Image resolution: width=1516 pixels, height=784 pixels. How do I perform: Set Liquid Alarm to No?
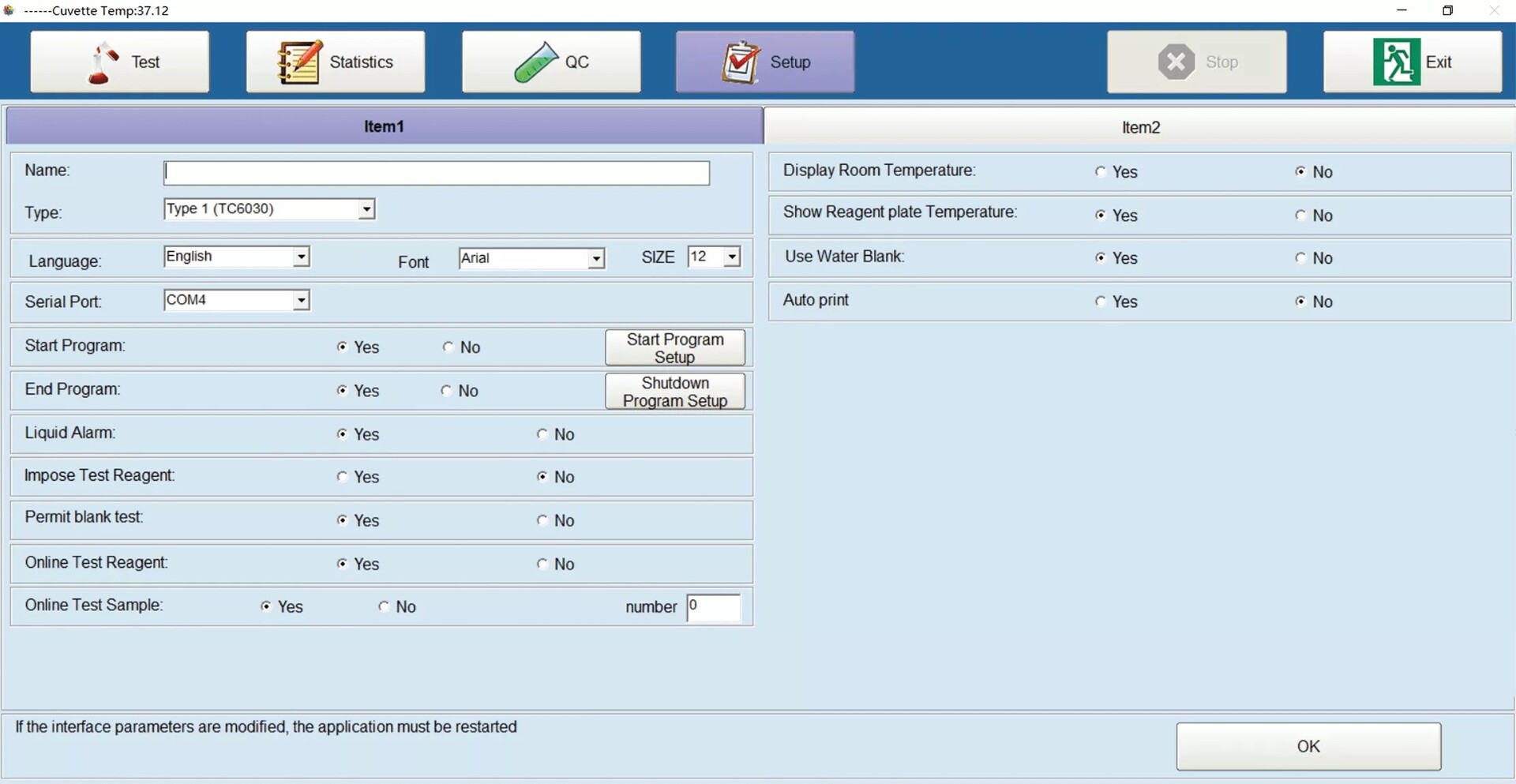coord(542,434)
